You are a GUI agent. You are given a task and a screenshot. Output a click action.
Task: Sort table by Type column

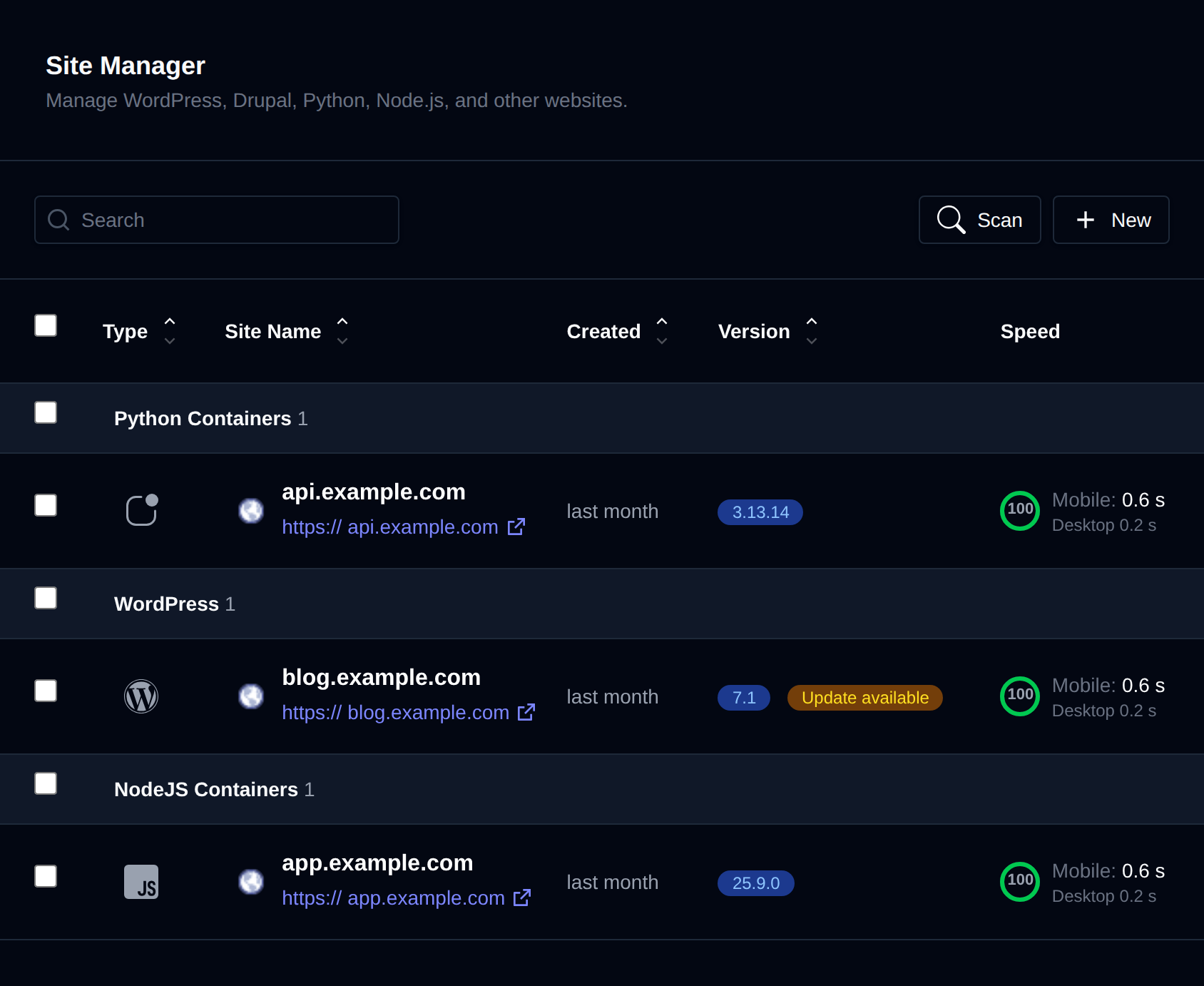(139, 331)
